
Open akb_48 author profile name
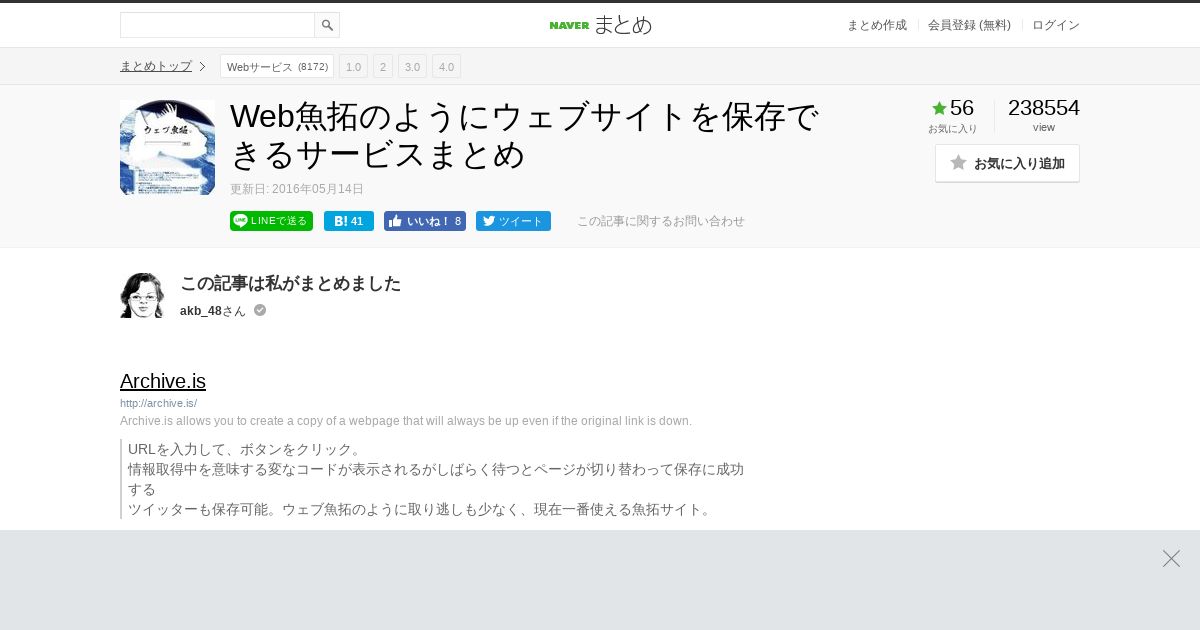(201, 311)
